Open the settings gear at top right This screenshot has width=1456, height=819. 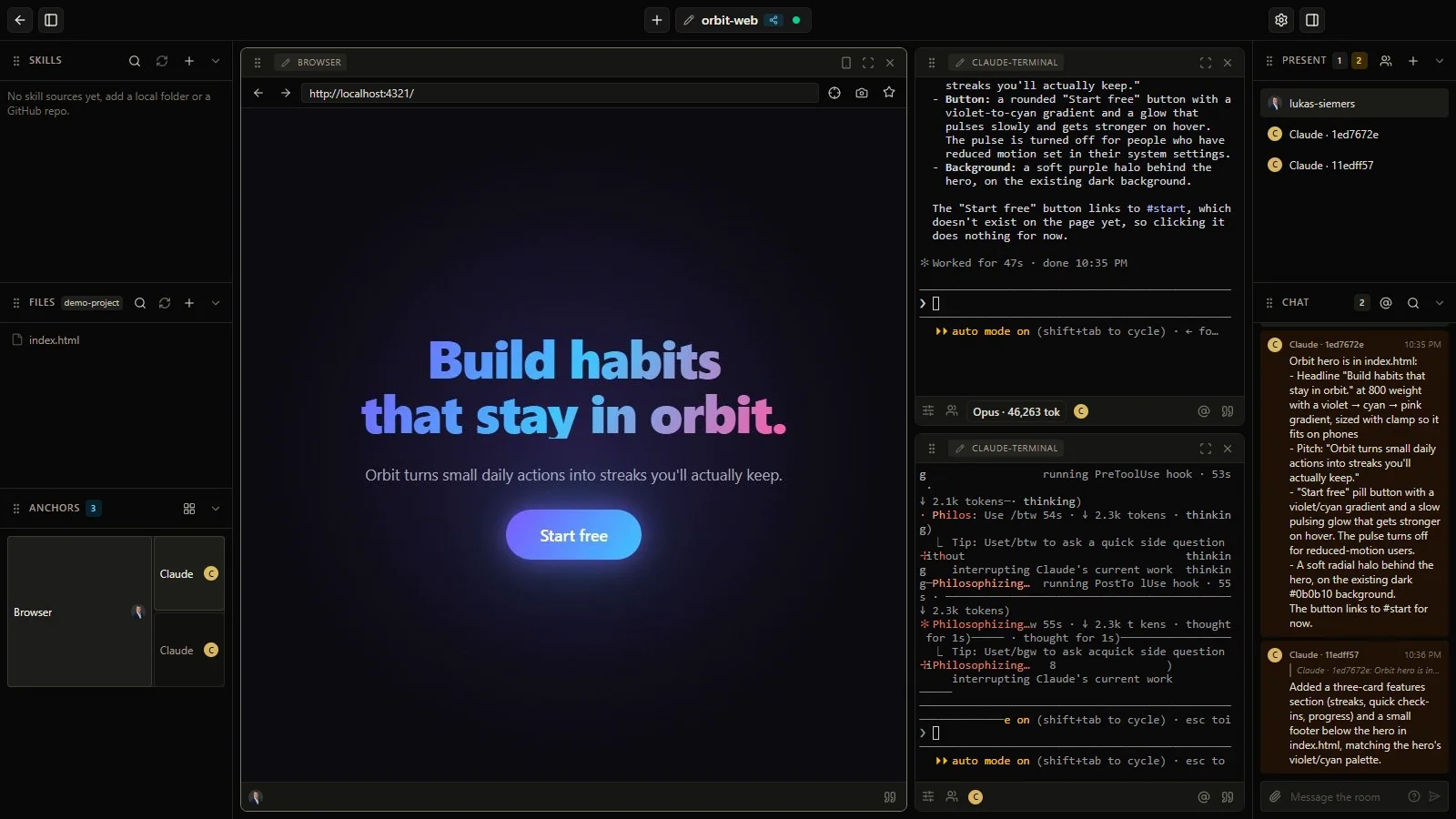pyautogui.click(x=1281, y=20)
